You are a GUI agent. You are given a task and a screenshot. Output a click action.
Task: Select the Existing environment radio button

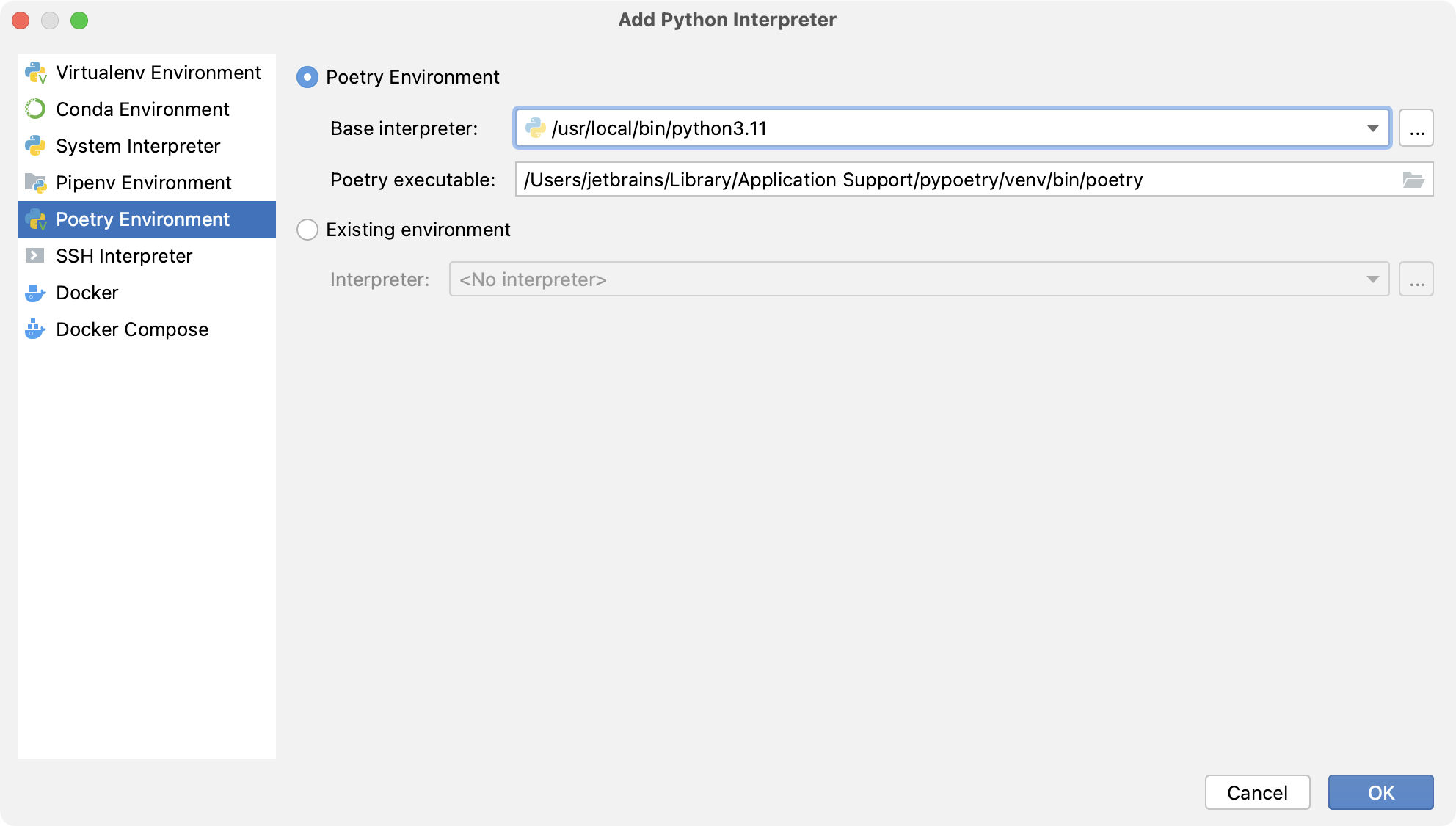click(x=307, y=230)
